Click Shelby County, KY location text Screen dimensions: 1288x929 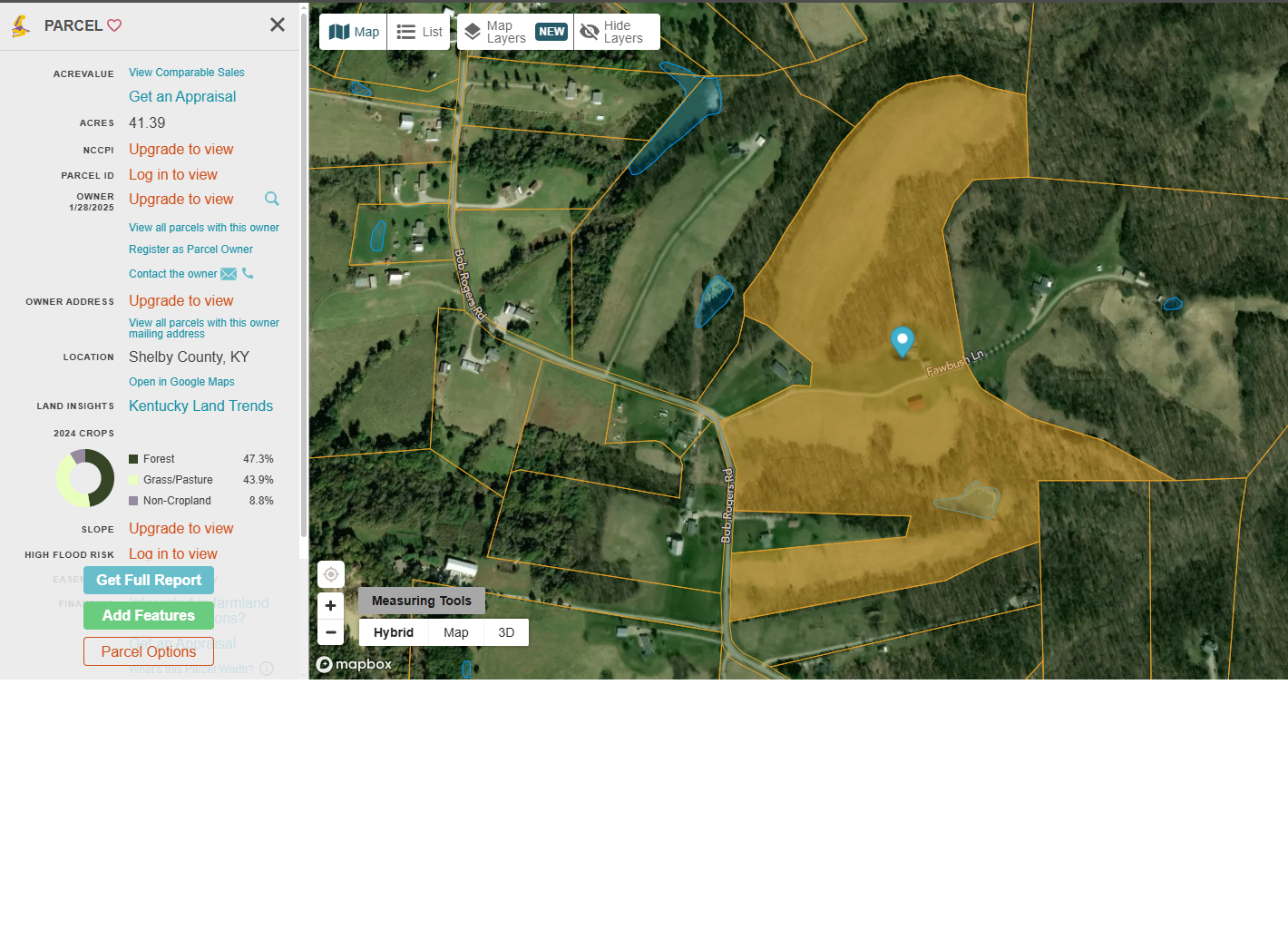[189, 357]
